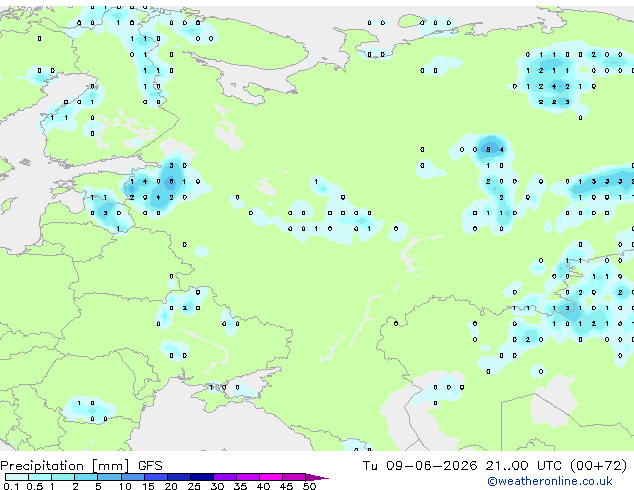Select the 10–15 mm legend swatch
The image size is (634, 490).
133,477
